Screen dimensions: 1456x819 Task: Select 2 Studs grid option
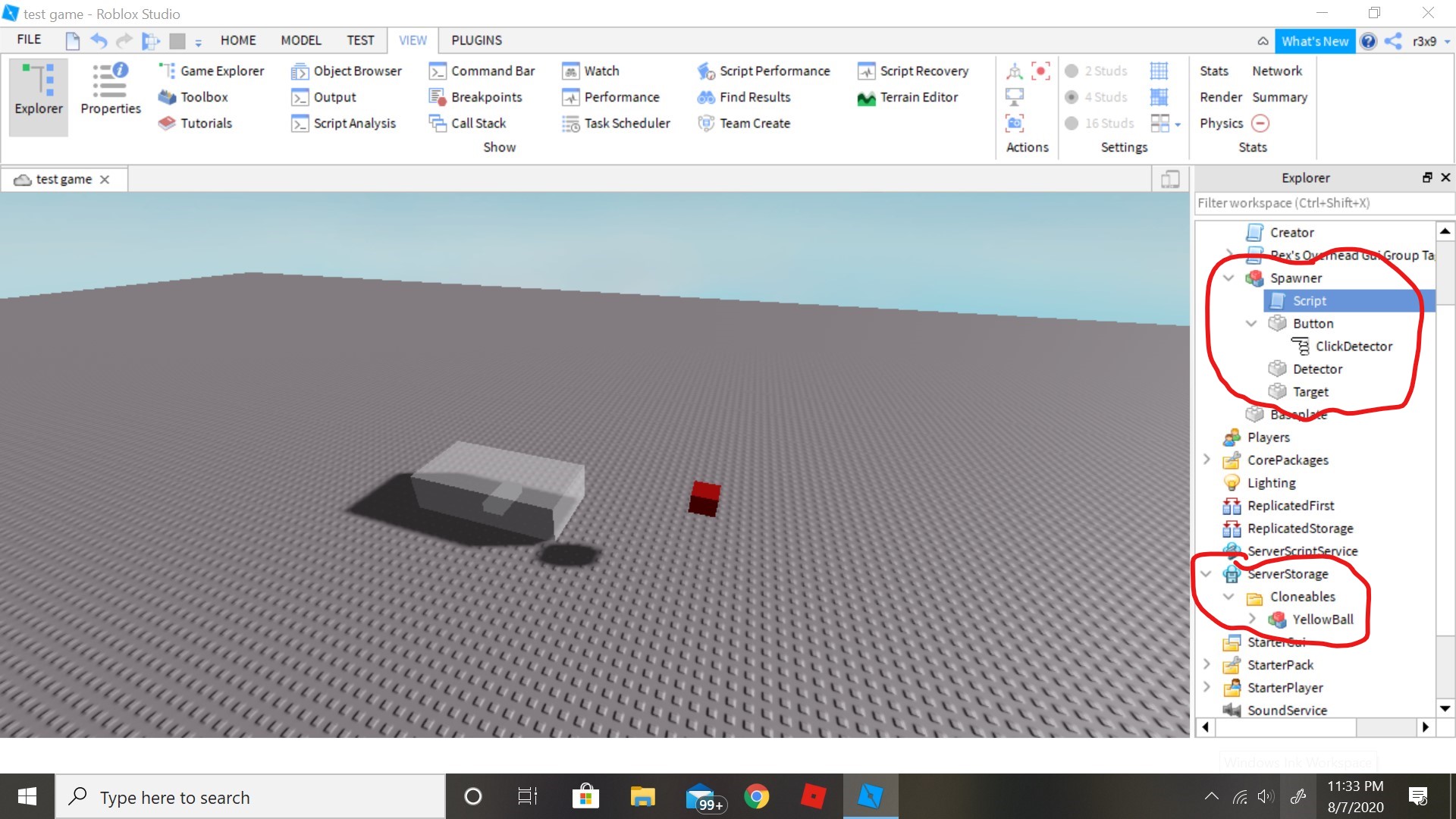[x=1097, y=71]
